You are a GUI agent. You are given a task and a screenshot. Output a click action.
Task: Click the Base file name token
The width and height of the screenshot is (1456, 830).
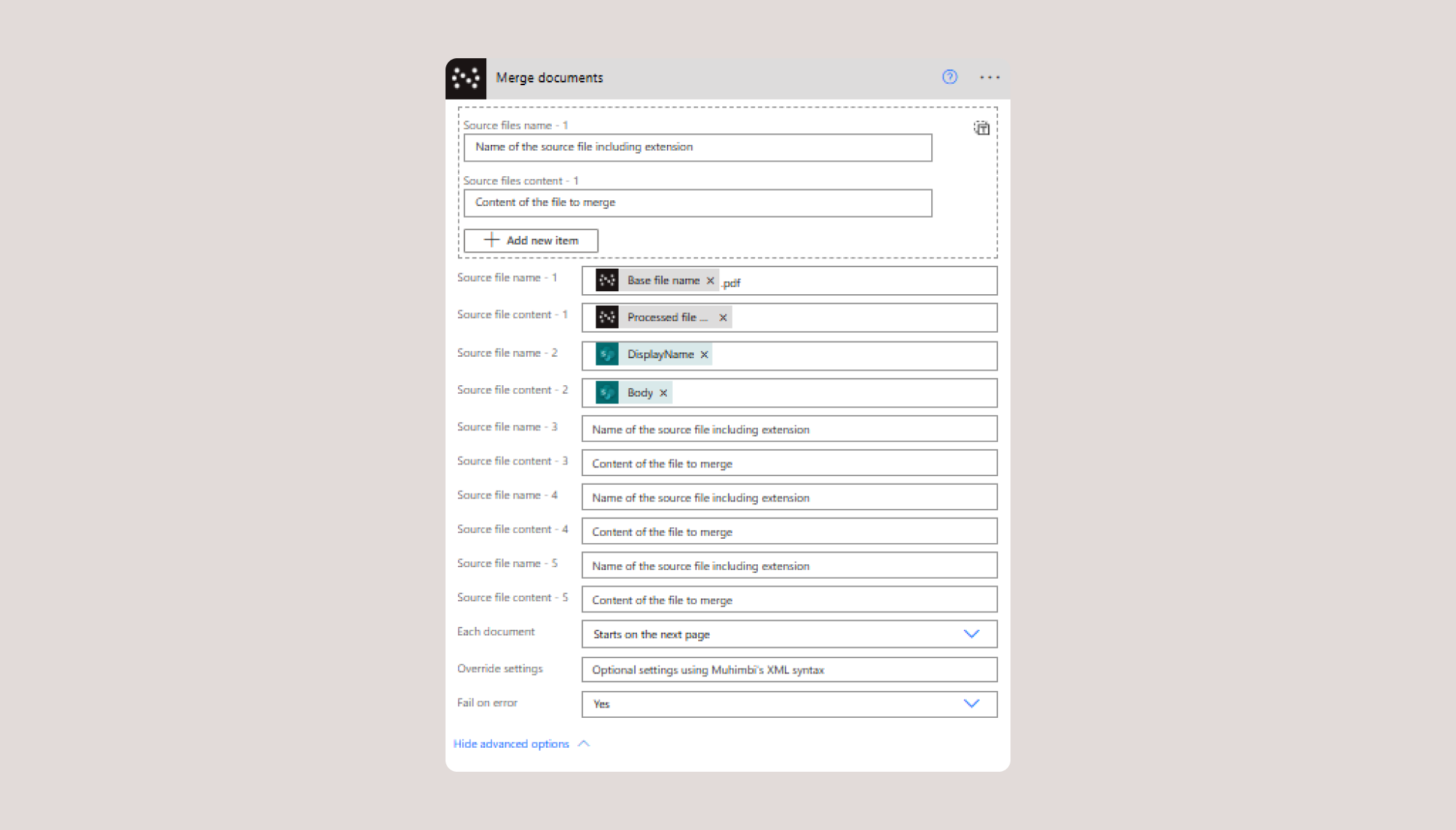(x=662, y=280)
